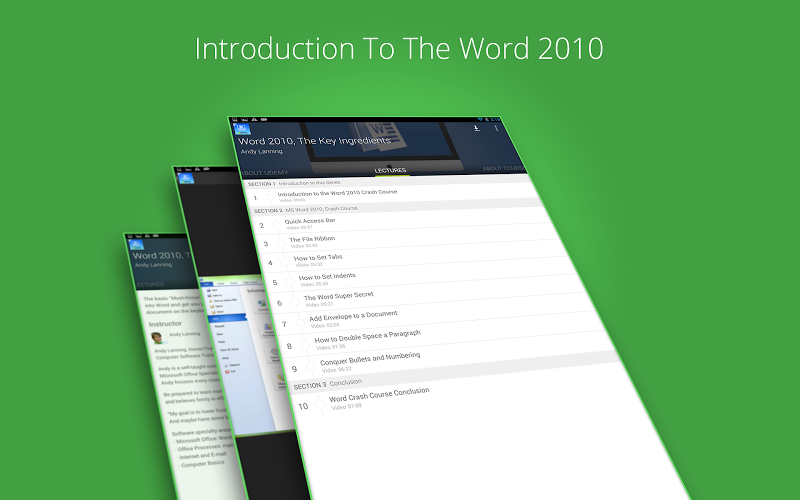Tap the download icon in the course header

477,128
